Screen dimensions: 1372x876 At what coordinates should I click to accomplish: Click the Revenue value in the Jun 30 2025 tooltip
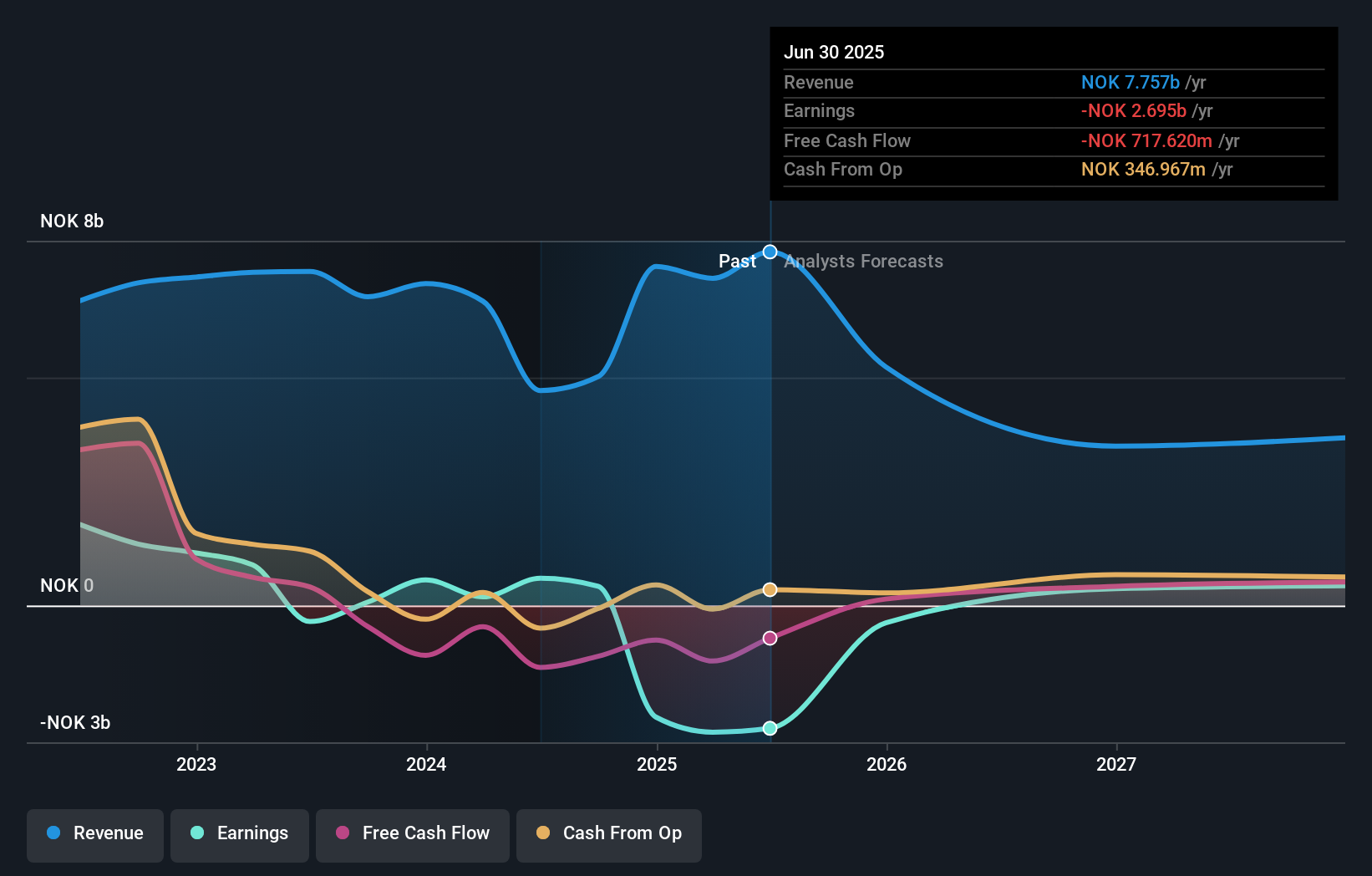[1130, 82]
